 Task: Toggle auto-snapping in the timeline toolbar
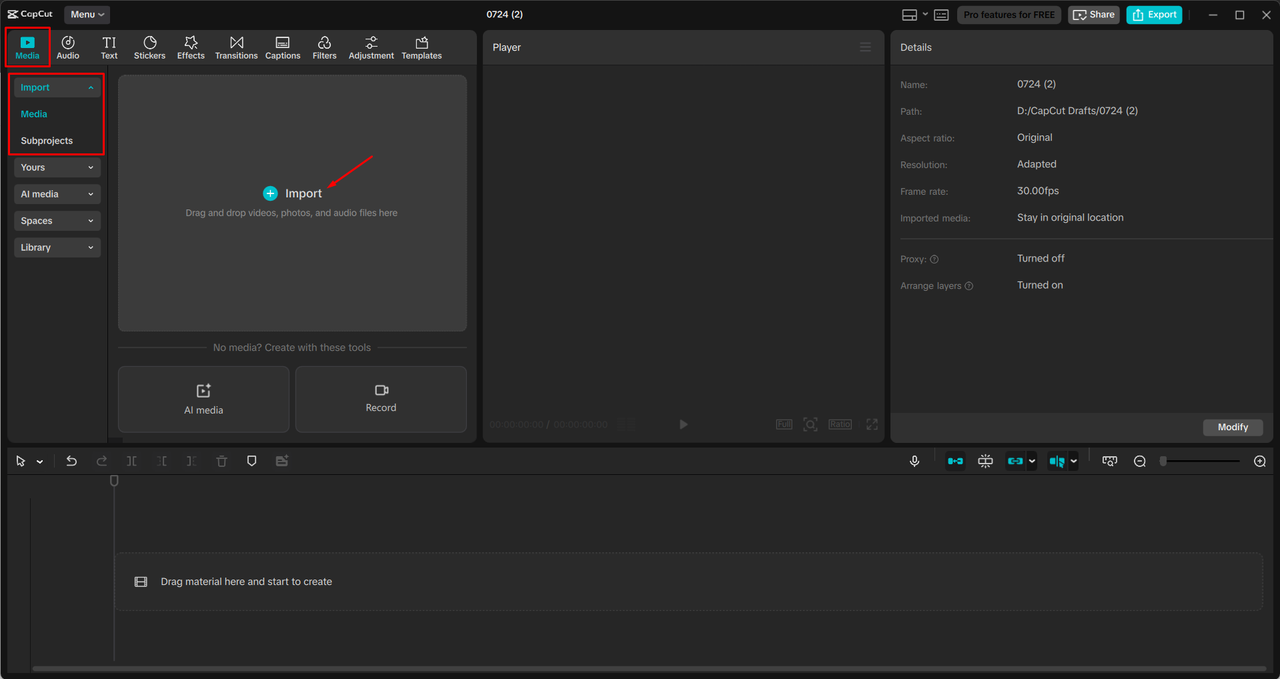tap(985, 461)
